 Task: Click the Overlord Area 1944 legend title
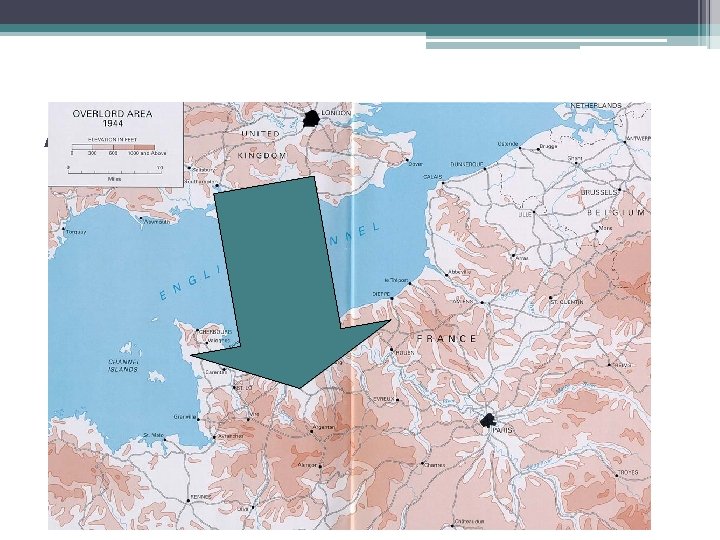point(112,118)
